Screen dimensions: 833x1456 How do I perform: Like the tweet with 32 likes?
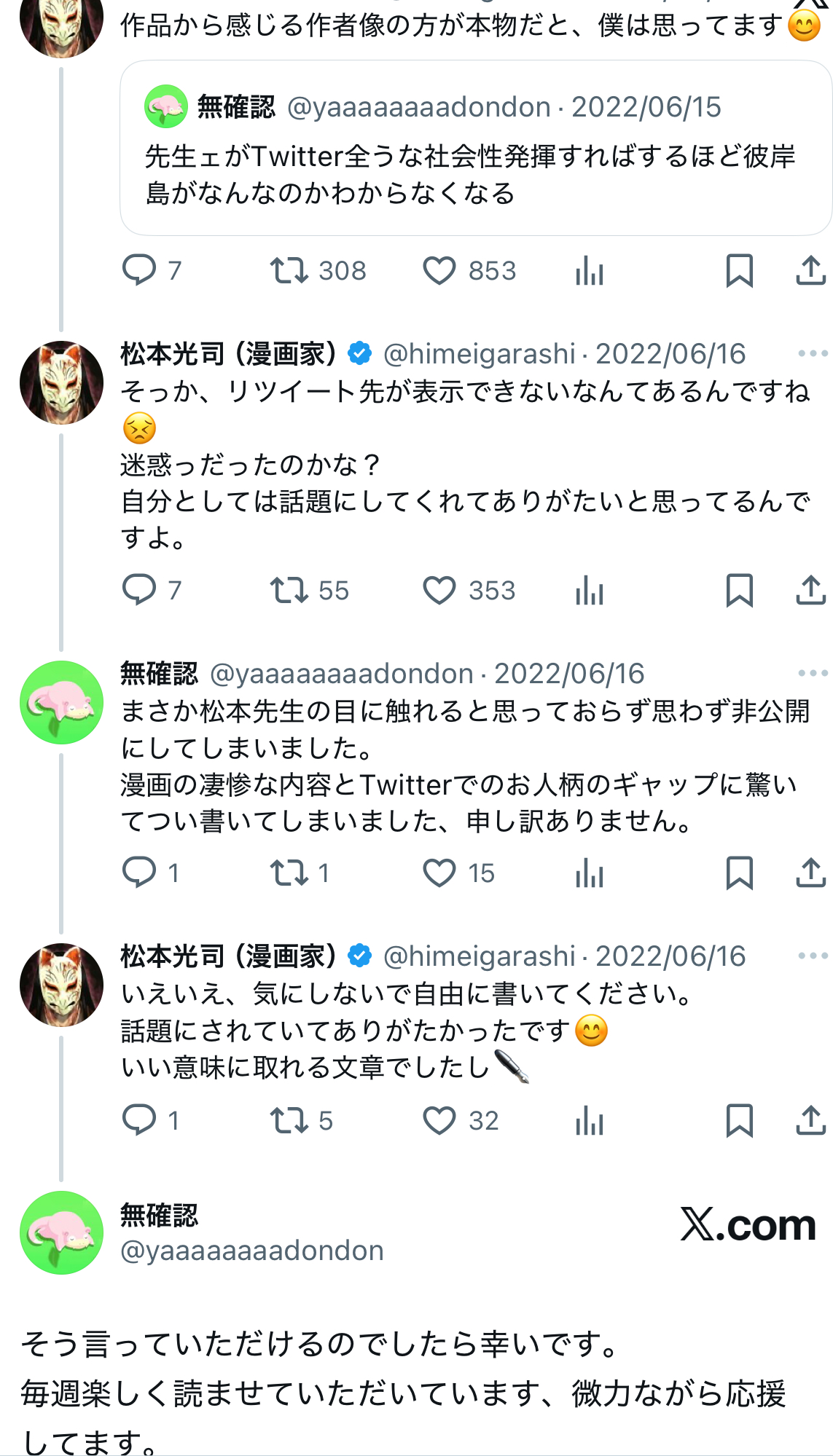click(439, 1120)
